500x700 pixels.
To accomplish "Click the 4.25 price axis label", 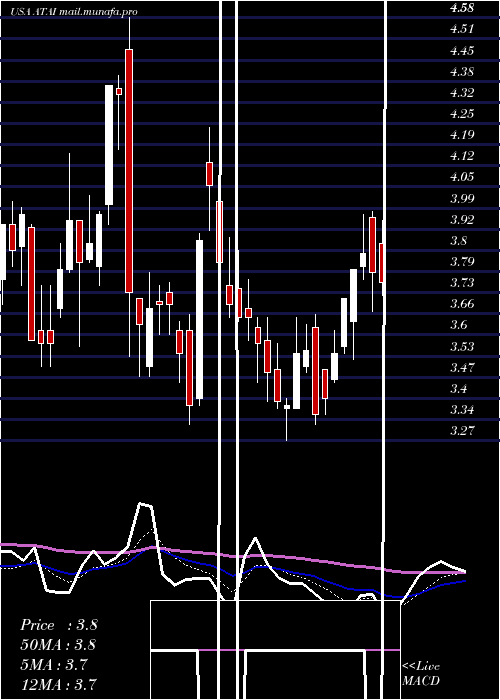I will (462, 114).
